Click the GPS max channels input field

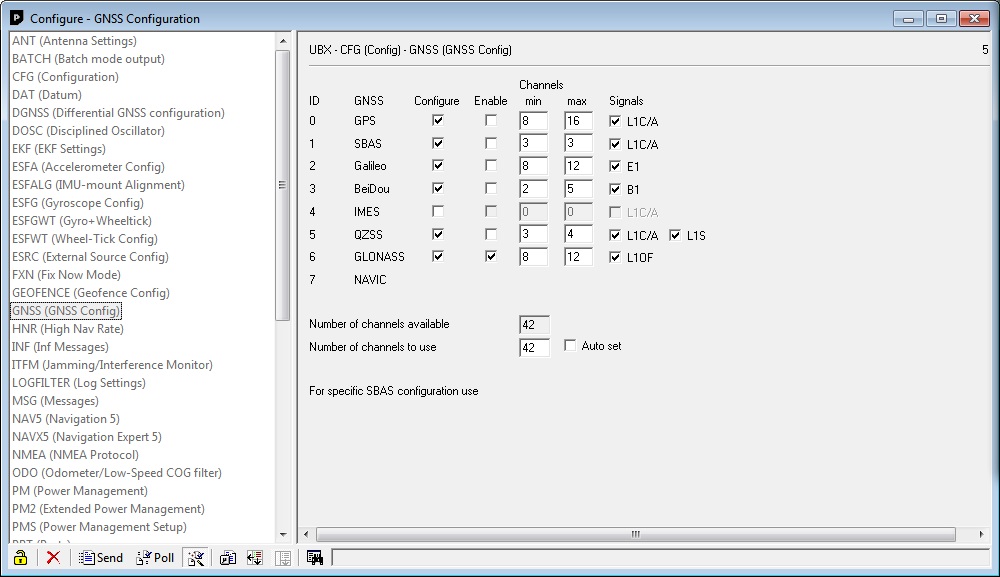pos(577,121)
